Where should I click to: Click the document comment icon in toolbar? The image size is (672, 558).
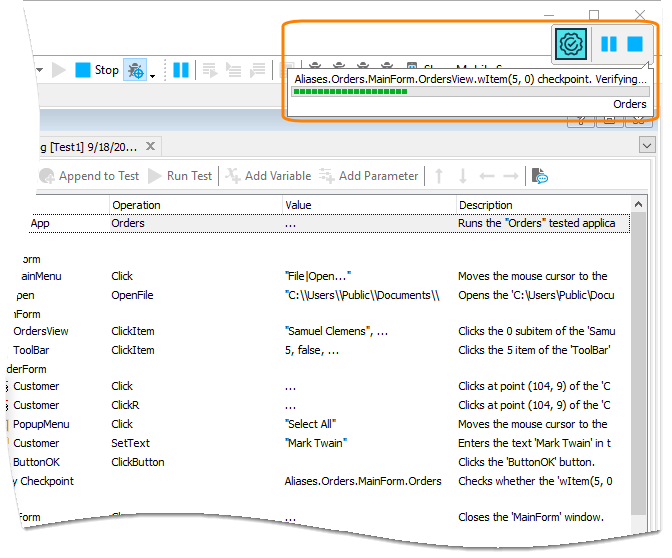click(540, 176)
